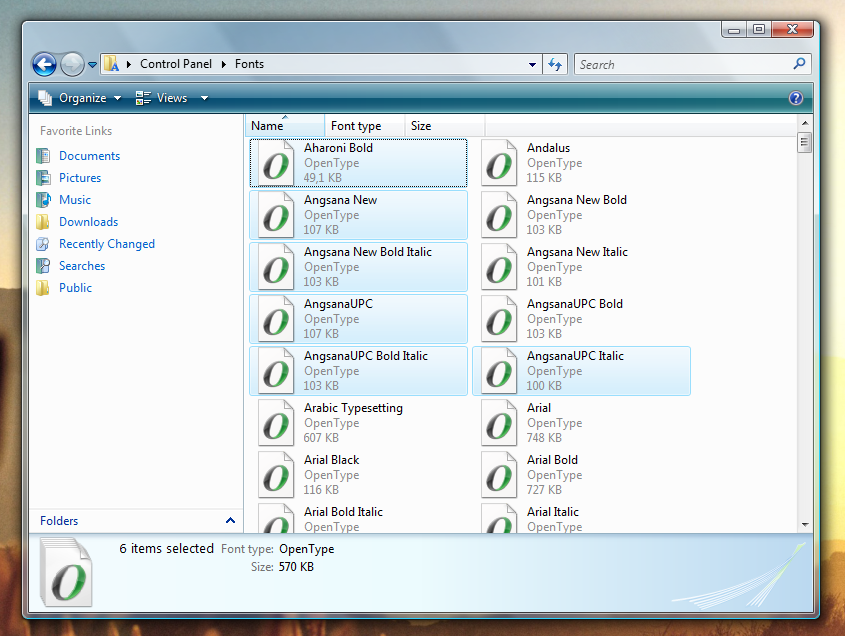The image size is (845, 636).
Task: Open Documents in Favorite Links
Action: (x=89, y=156)
